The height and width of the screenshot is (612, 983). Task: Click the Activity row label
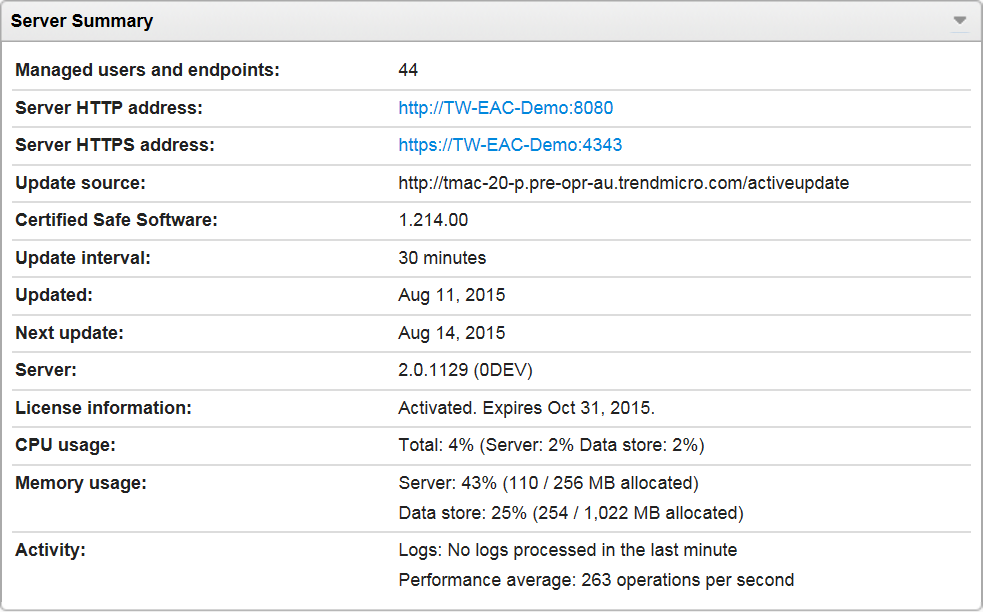50,550
